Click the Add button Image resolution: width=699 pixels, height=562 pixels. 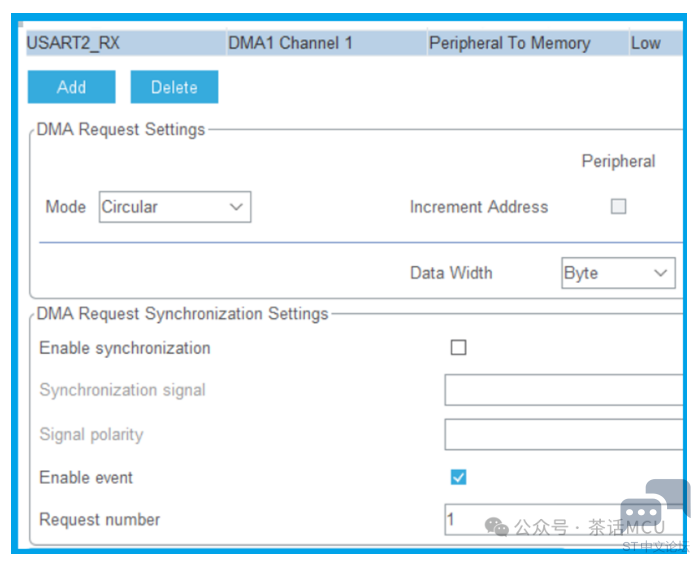[71, 87]
